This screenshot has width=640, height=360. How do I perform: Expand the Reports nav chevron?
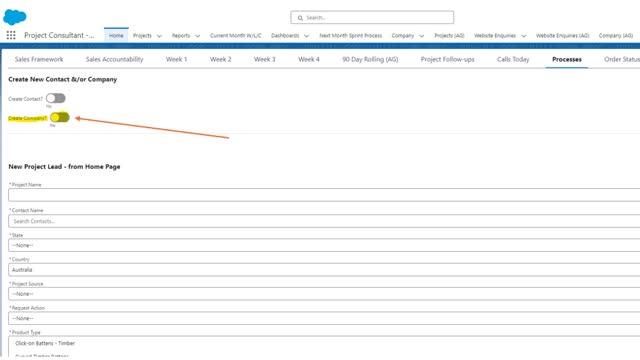coord(198,36)
